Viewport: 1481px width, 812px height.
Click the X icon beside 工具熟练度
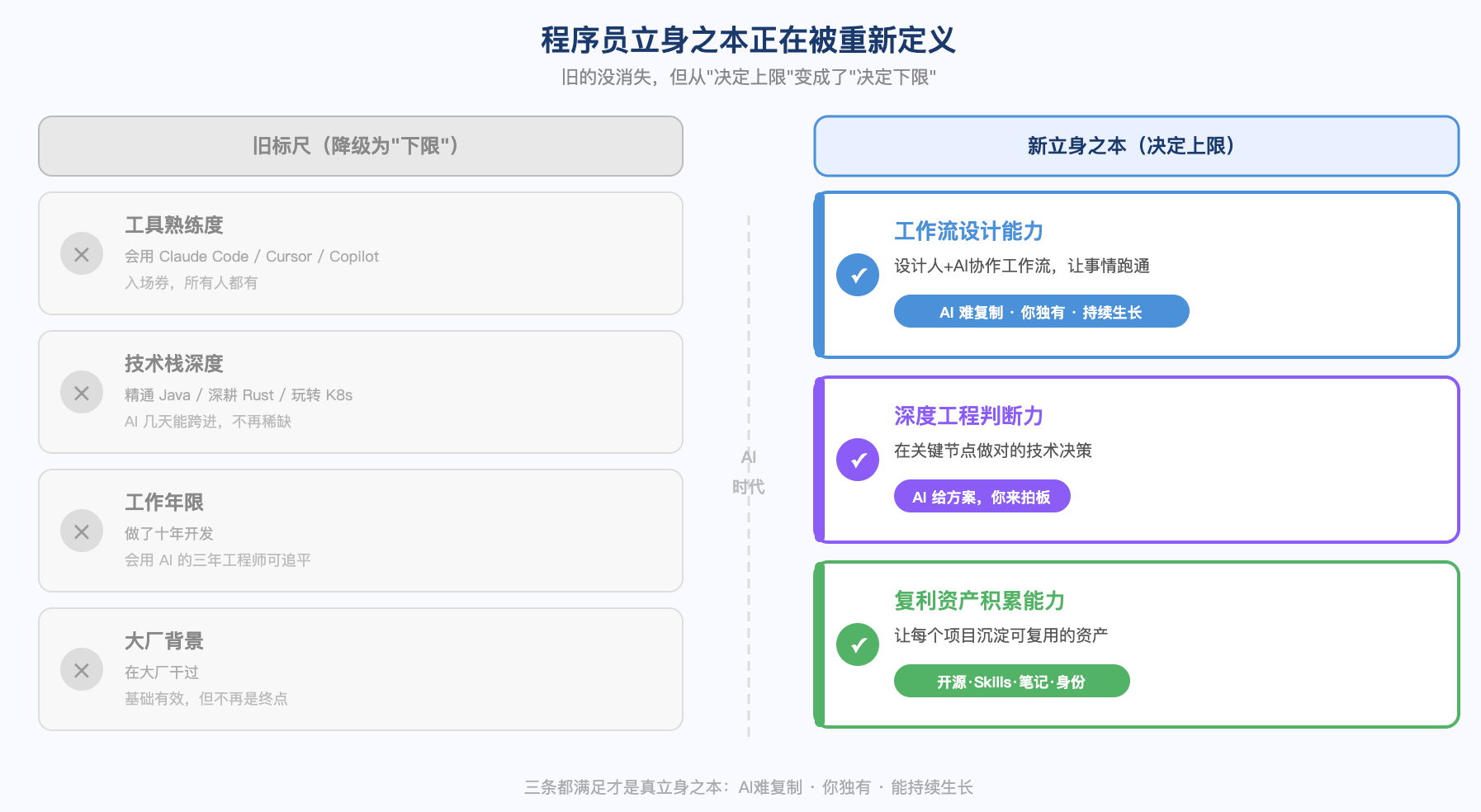82,253
